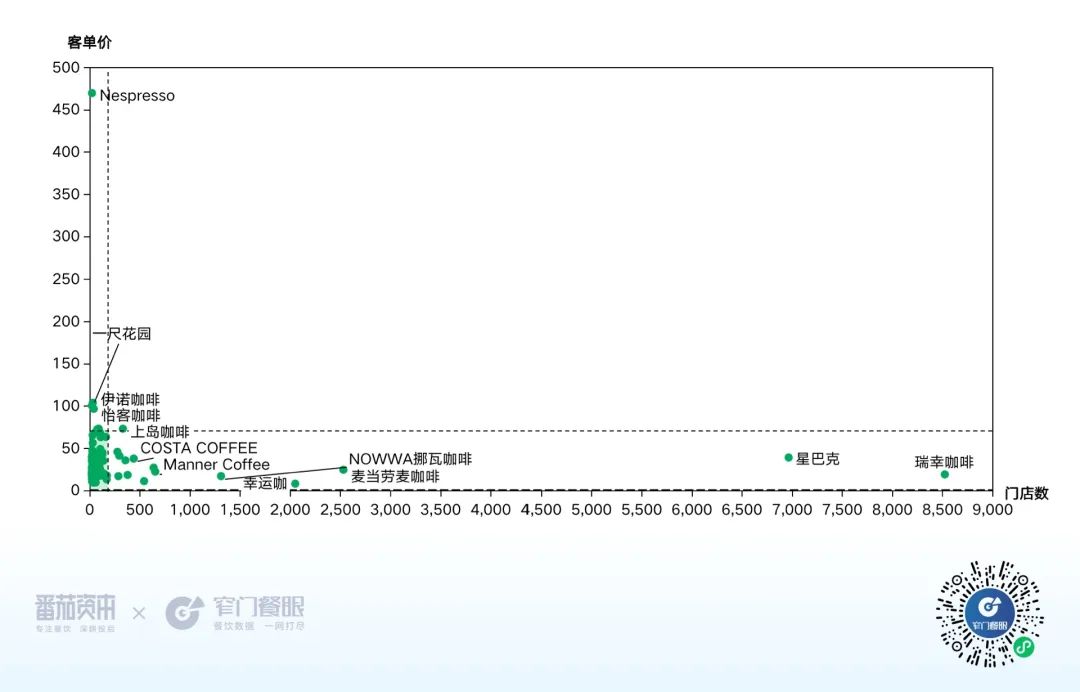The image size is (1080, 692).
Task: Select the "COSTA COFFEE" label
Action: coord(199,448)
